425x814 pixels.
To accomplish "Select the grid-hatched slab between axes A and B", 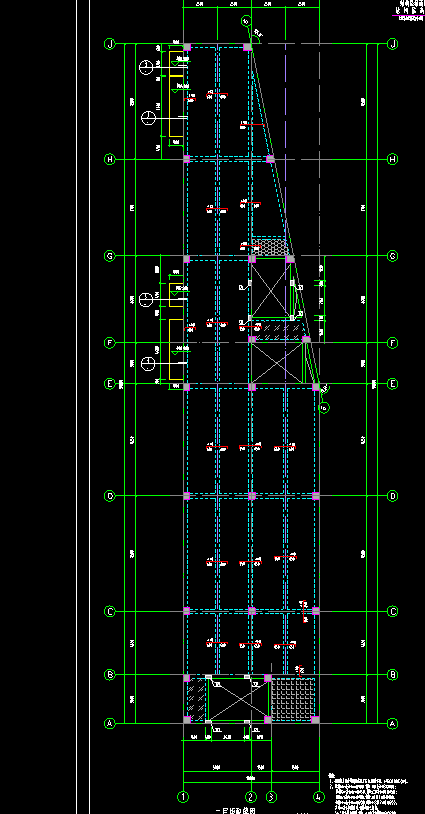I will 293,699.
